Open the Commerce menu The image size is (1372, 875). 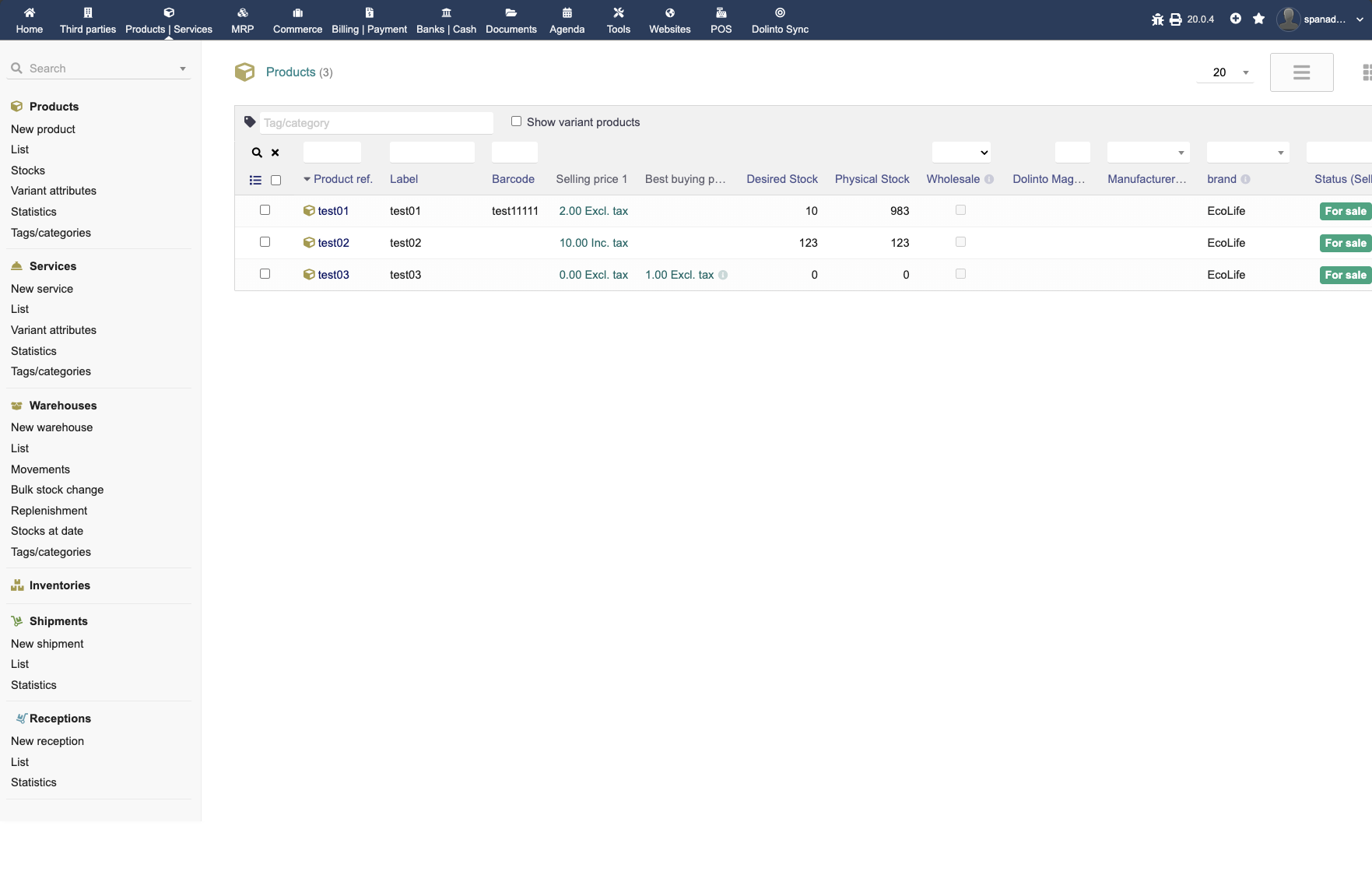click(297, 20)
